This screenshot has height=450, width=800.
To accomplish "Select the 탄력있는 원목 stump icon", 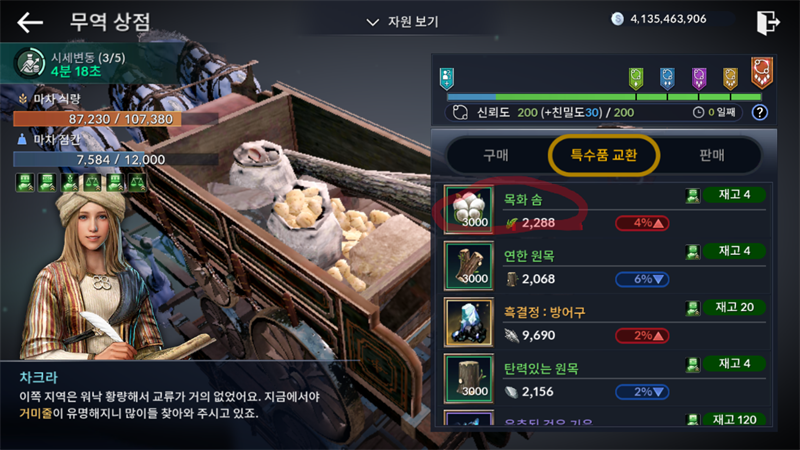I will (x=469, y=378).
